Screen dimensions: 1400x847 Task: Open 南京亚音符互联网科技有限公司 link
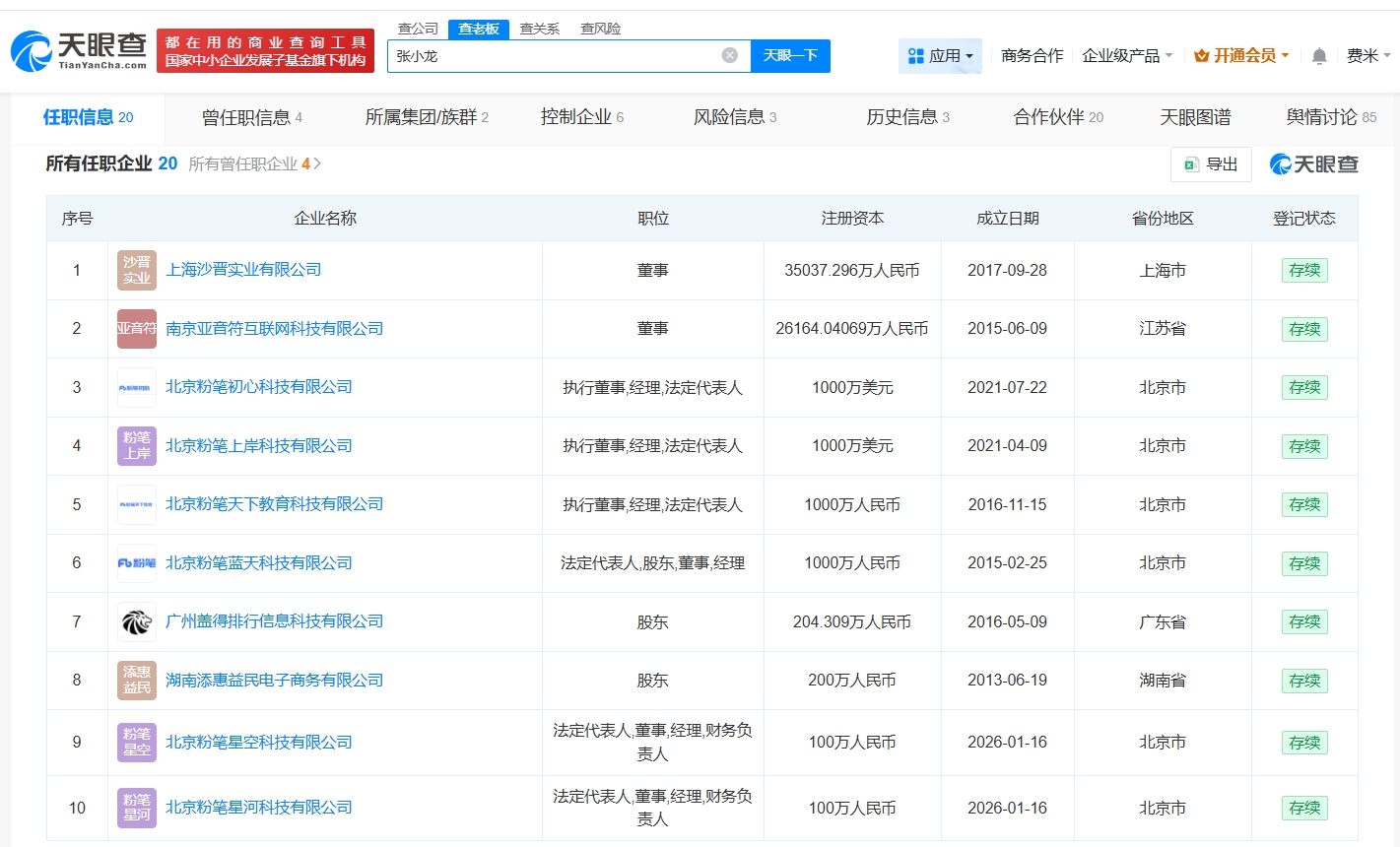coord(275,329)
